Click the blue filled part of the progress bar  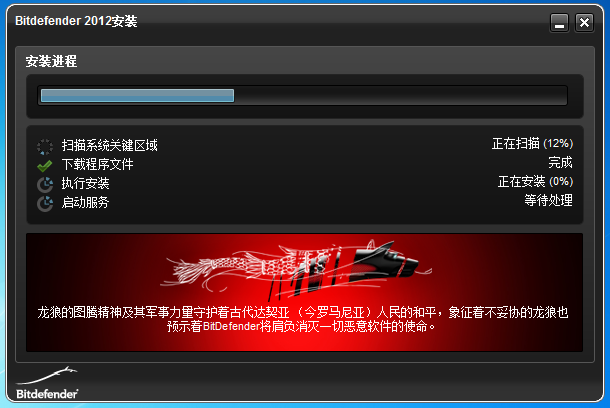tap(137, 95)
